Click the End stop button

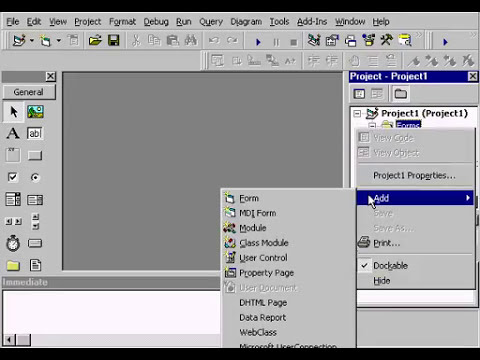[294, 42]
